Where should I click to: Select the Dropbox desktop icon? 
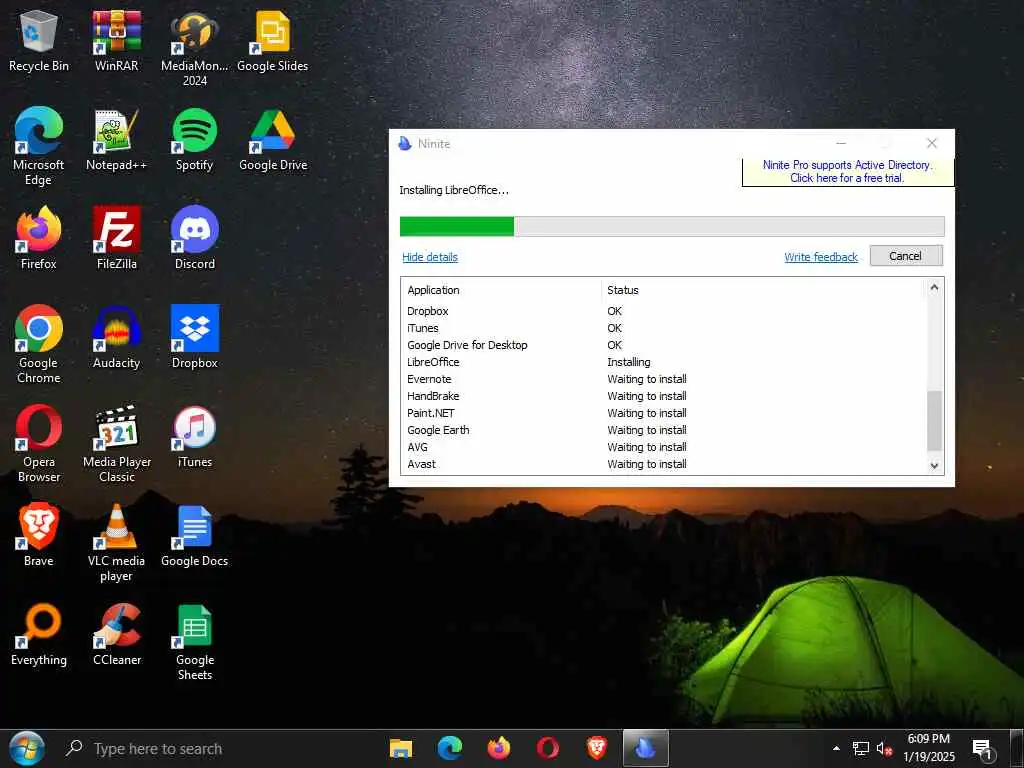coord(195,338)
